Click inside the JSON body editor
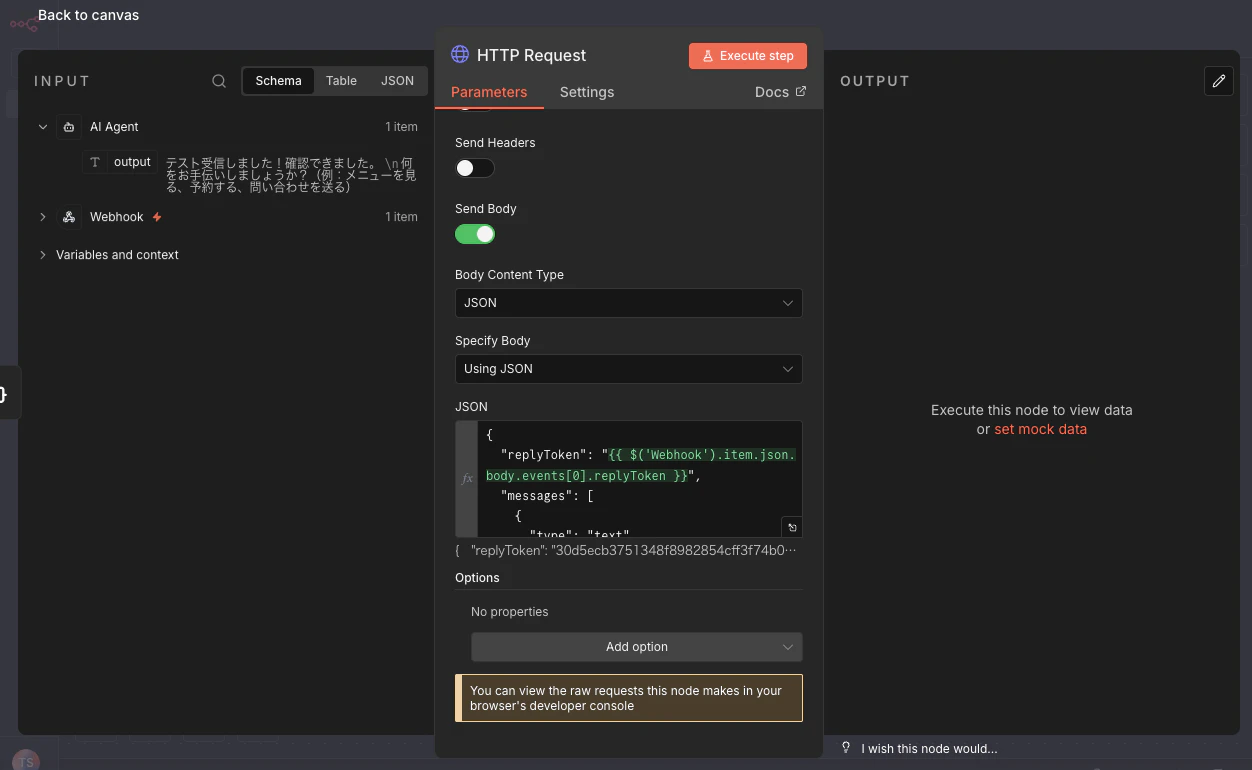Screen dimensions: 1252x770 coord(640,479)
